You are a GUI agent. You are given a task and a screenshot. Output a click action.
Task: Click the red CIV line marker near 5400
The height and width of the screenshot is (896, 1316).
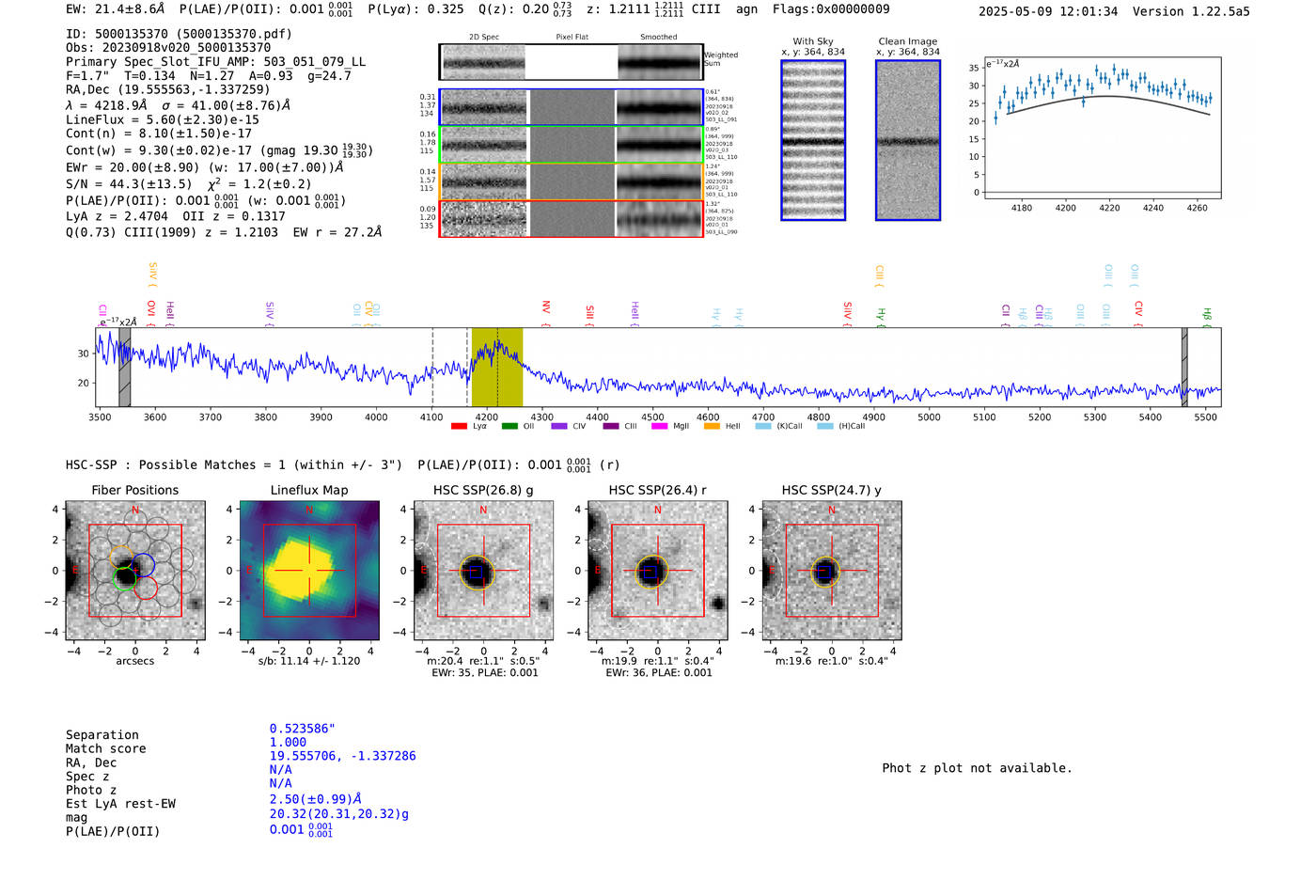tap(1138, 313)
